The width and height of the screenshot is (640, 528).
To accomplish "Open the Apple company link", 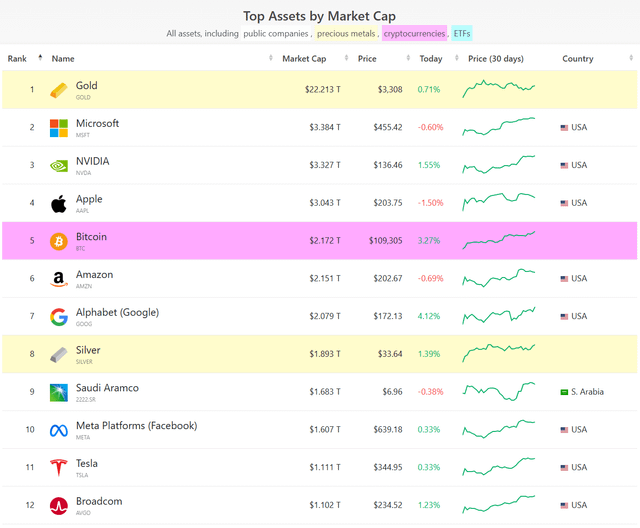I will click(x=89, y=199).
